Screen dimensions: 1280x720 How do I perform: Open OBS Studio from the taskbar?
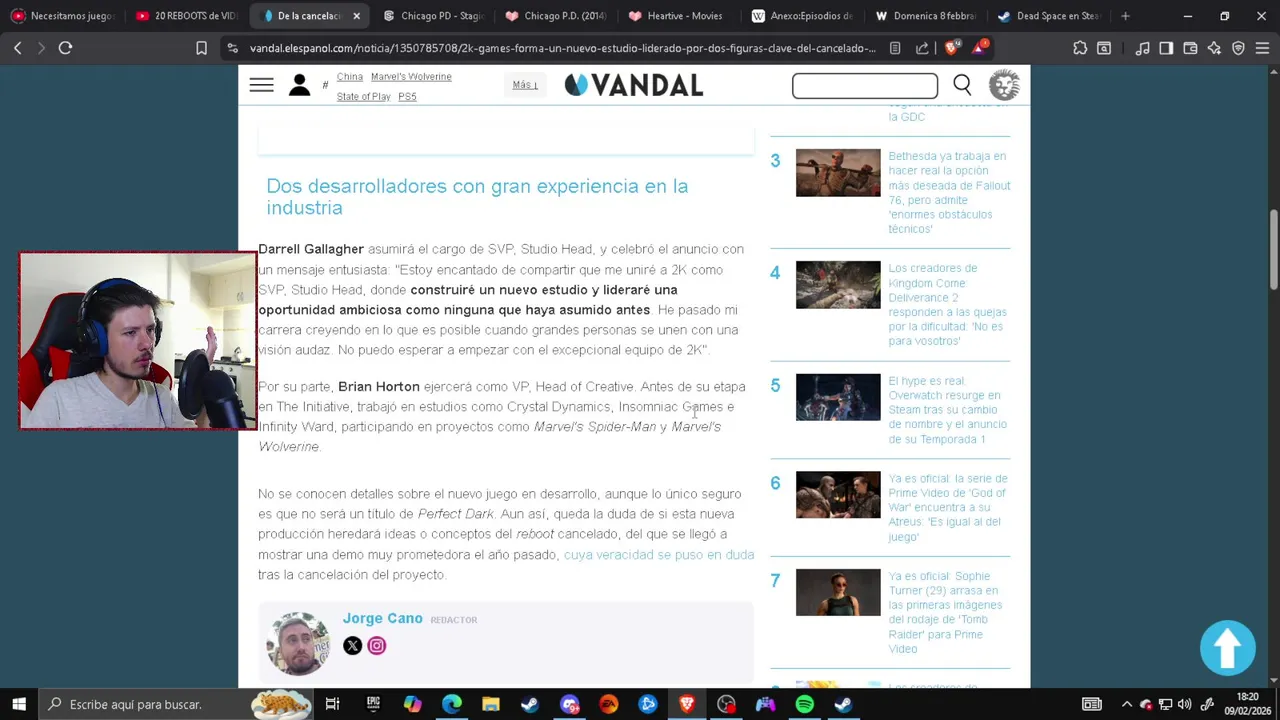click(726, 704)
